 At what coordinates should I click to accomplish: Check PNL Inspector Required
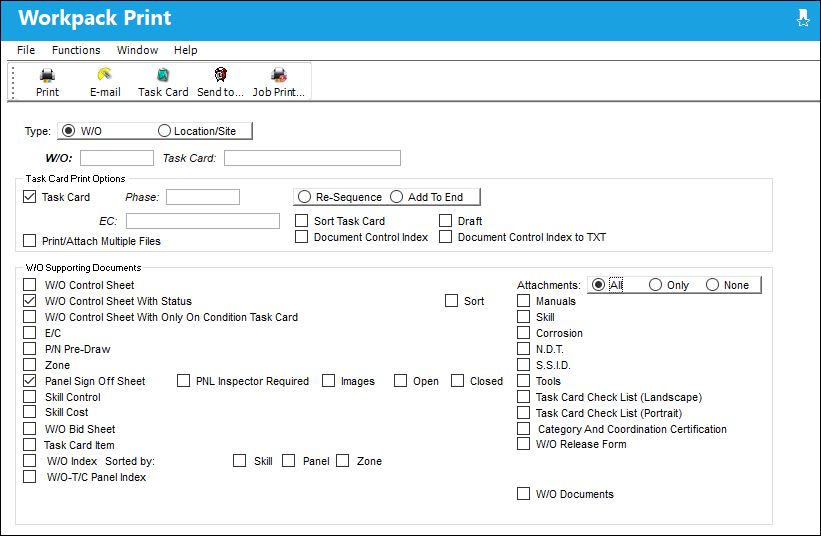[x=184, y=381]
